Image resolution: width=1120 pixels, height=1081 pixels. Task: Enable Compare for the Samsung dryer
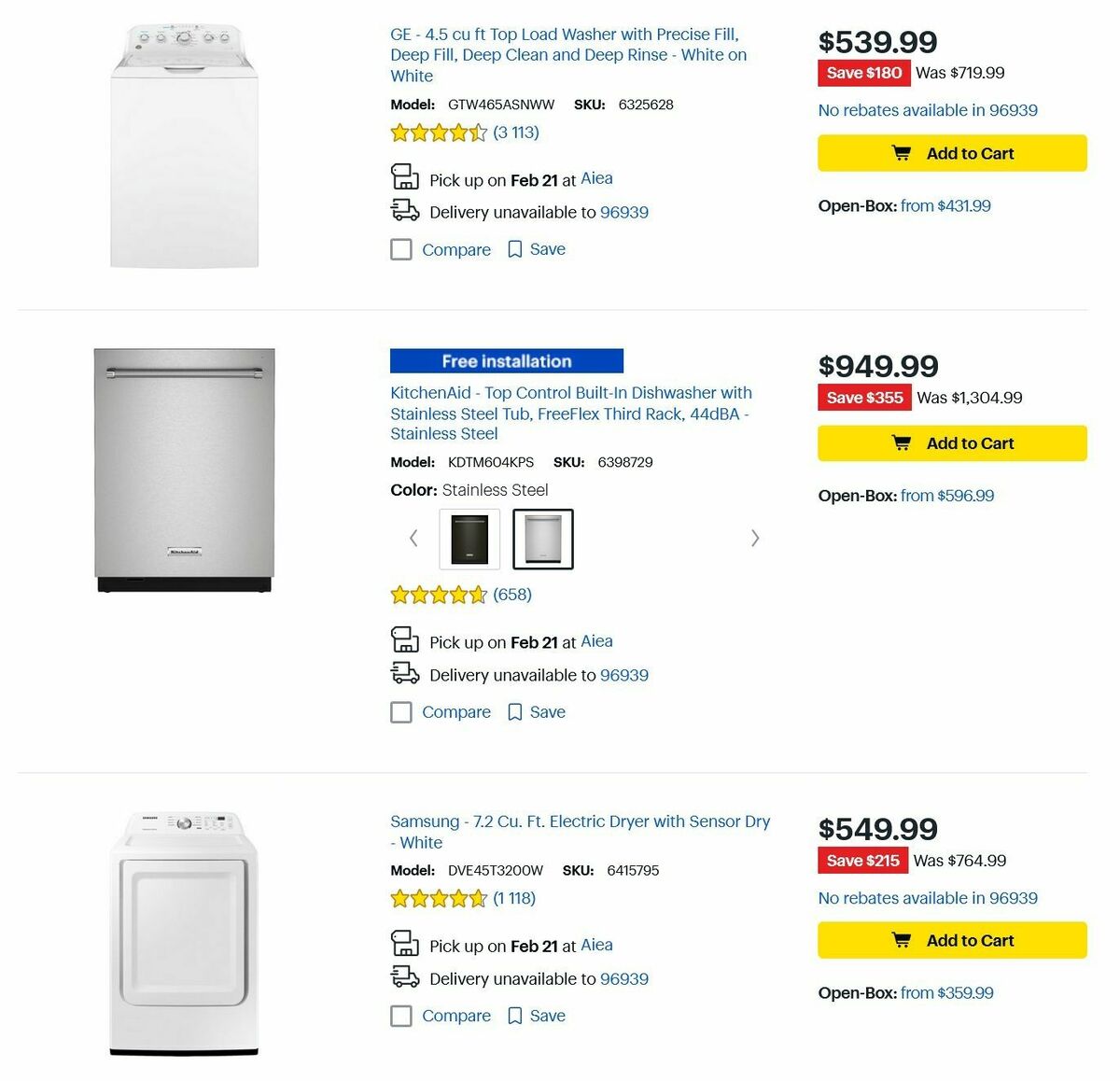(x=400, y=1016)
